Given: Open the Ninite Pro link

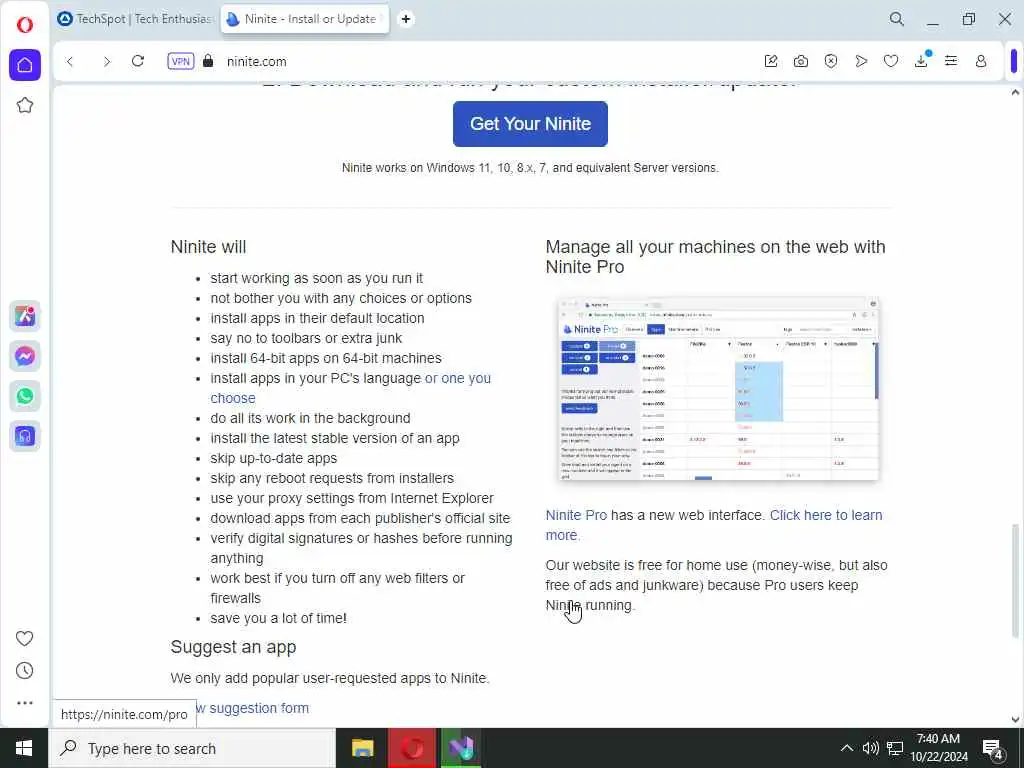Looking at the screenshot, I should click(x=576, y=515).
